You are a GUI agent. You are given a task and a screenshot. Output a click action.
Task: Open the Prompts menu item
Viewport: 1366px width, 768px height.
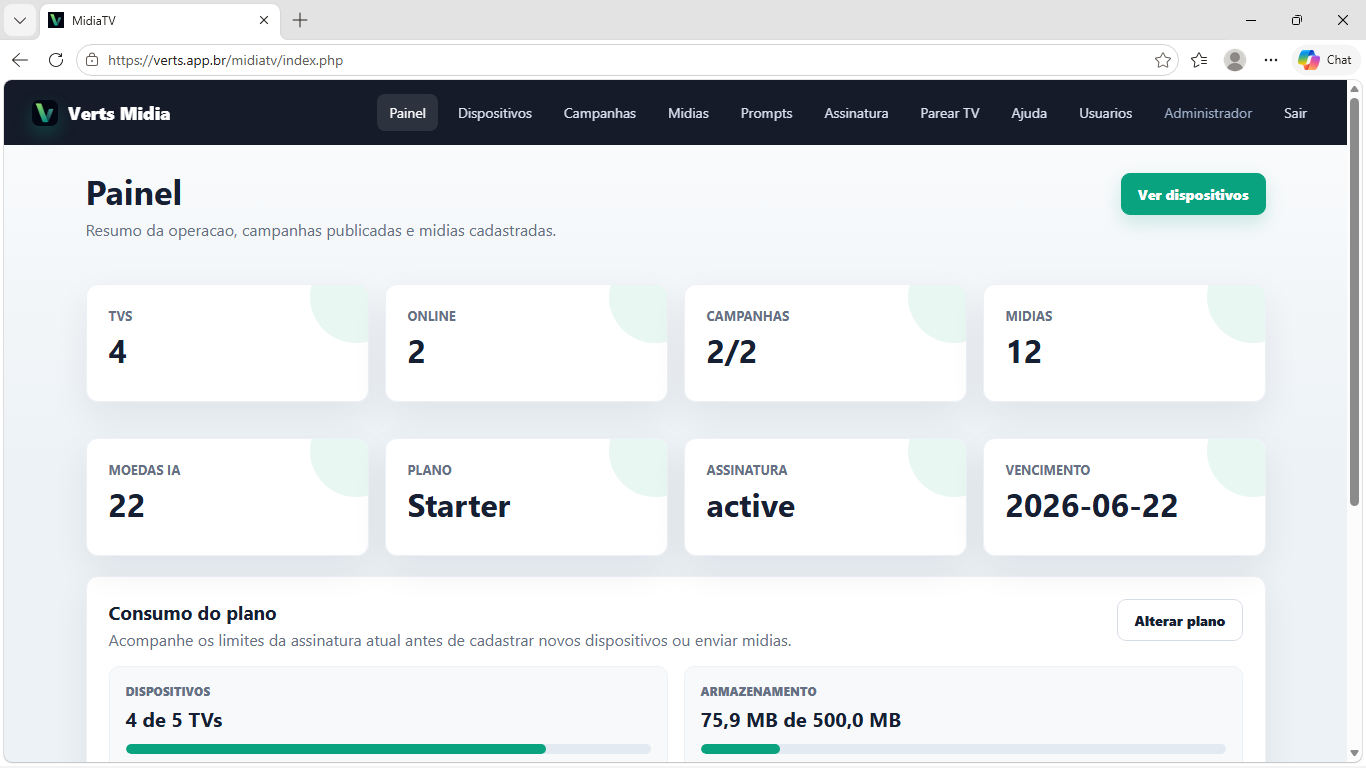tap(766, 113)
